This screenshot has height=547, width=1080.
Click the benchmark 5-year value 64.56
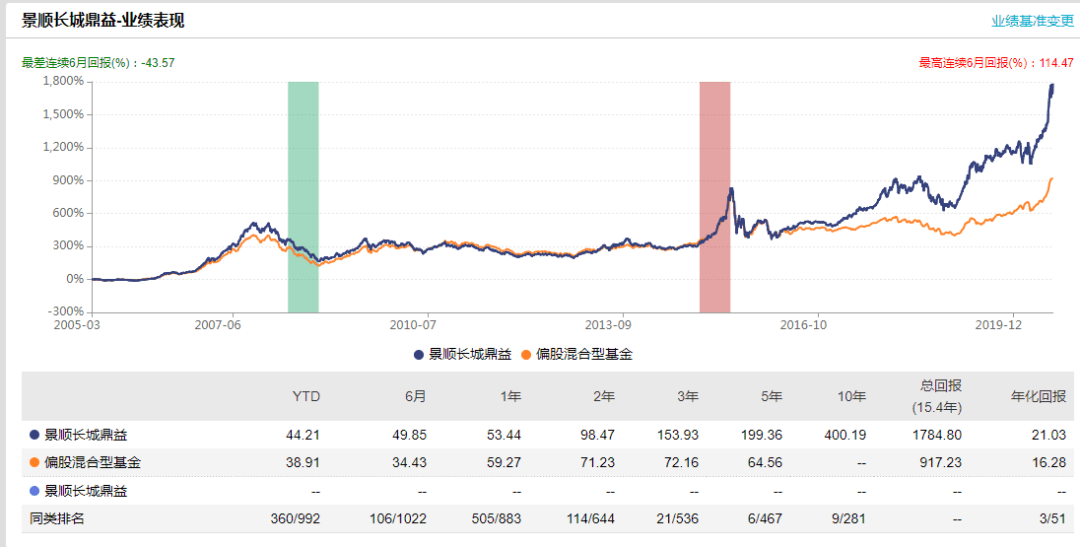[x=765, y=462]
